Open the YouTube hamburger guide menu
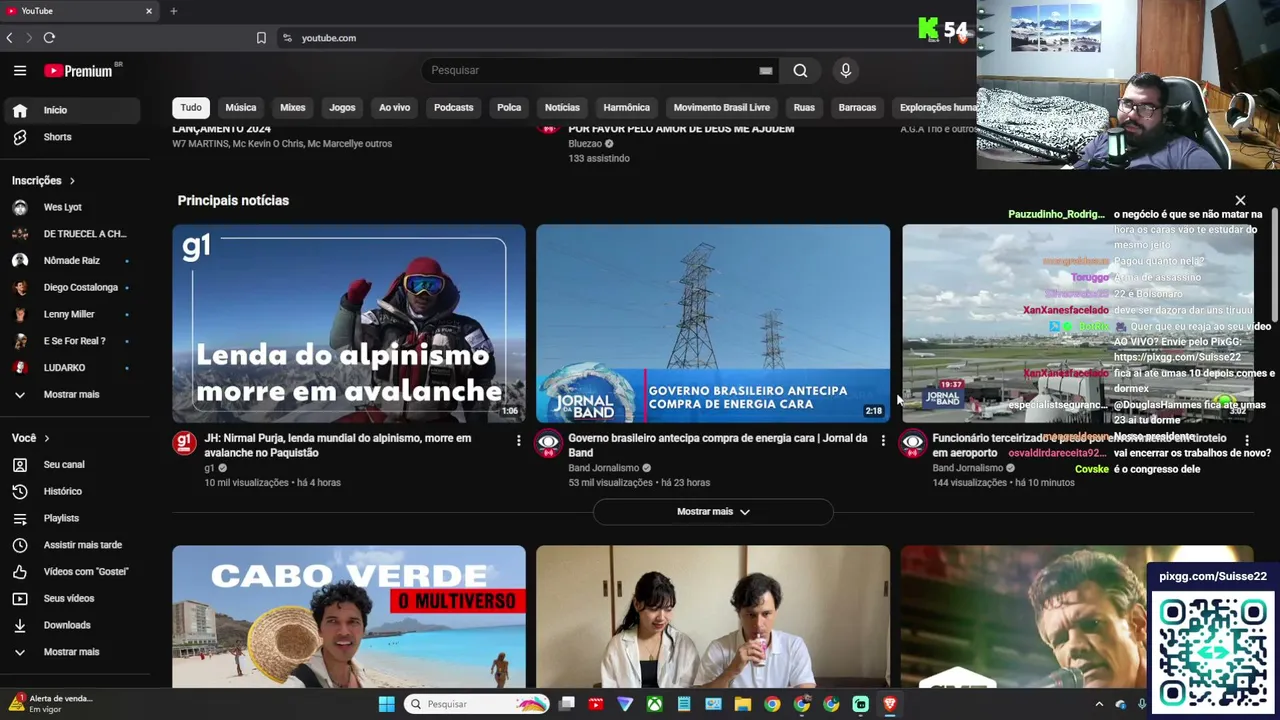1280x720 pixels. pos(20,70)
